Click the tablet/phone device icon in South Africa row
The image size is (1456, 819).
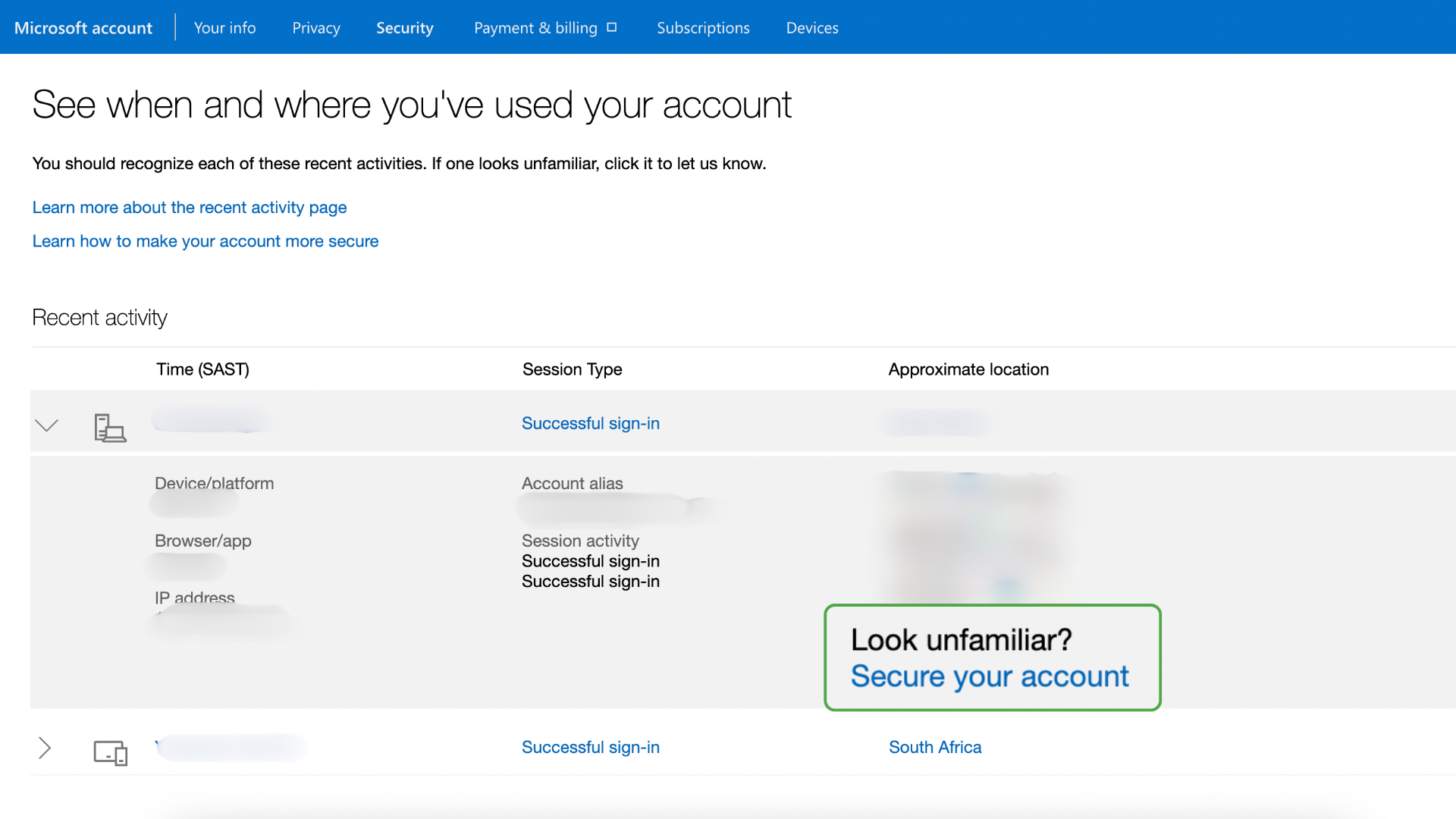[110, 752]
